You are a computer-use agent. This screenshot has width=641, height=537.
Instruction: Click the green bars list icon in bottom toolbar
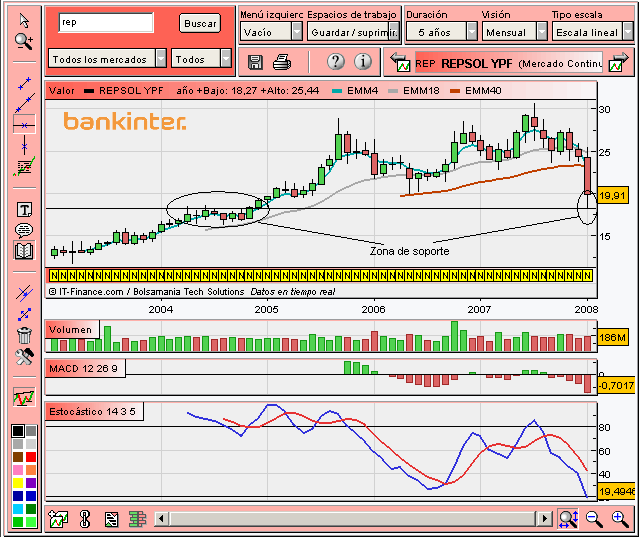click(137, 519)
